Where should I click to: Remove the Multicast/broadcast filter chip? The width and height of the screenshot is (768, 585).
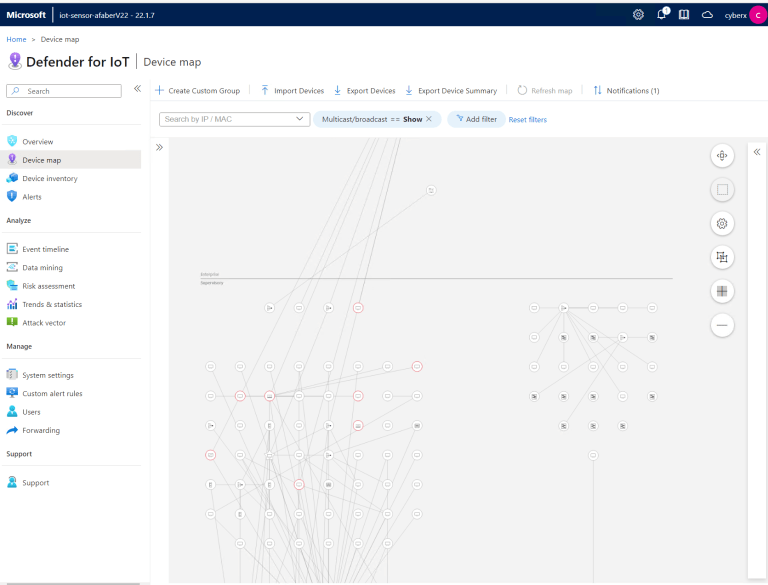(429, 119)
